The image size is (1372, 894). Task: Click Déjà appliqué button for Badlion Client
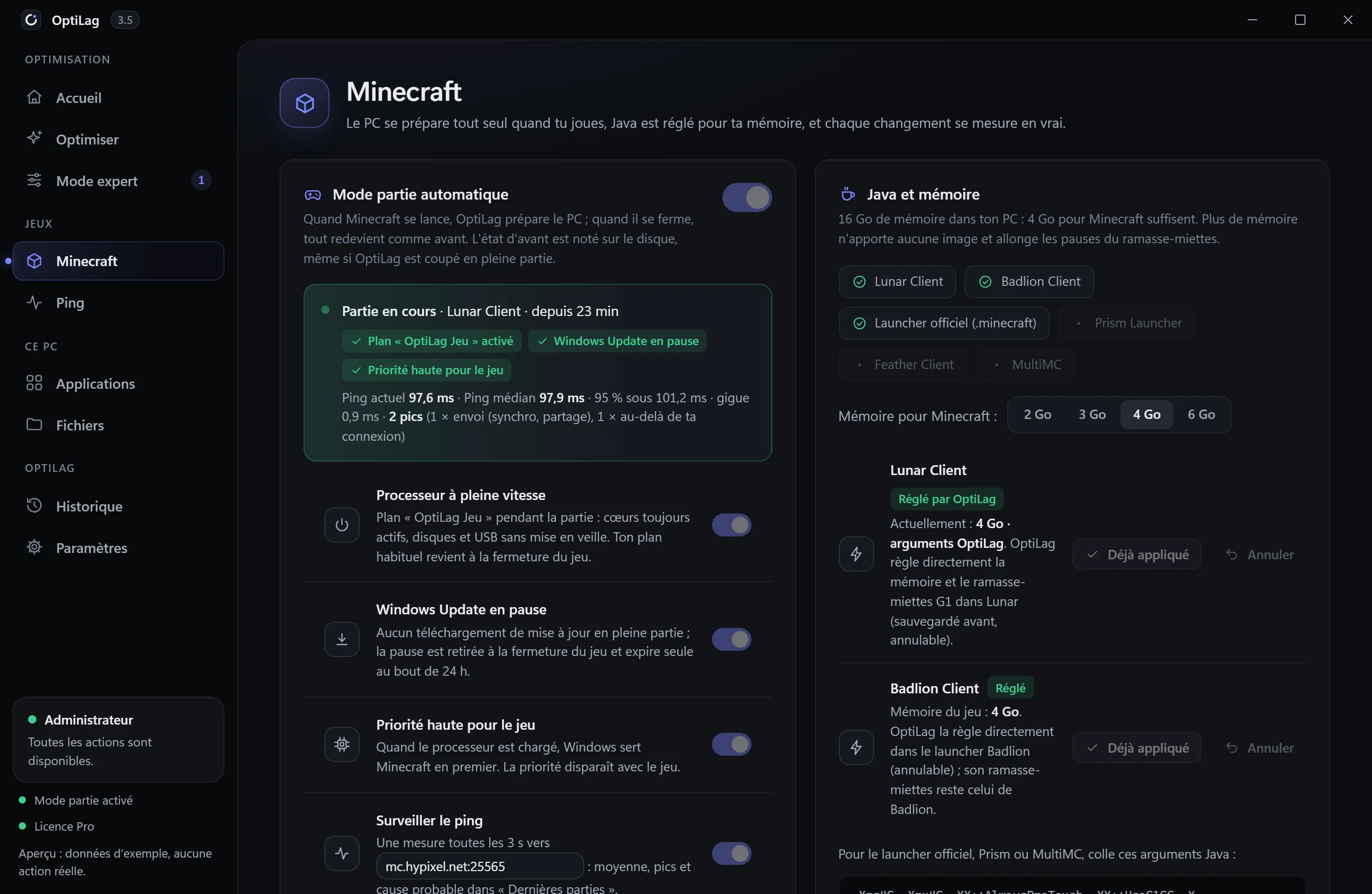coord(1137,747)
